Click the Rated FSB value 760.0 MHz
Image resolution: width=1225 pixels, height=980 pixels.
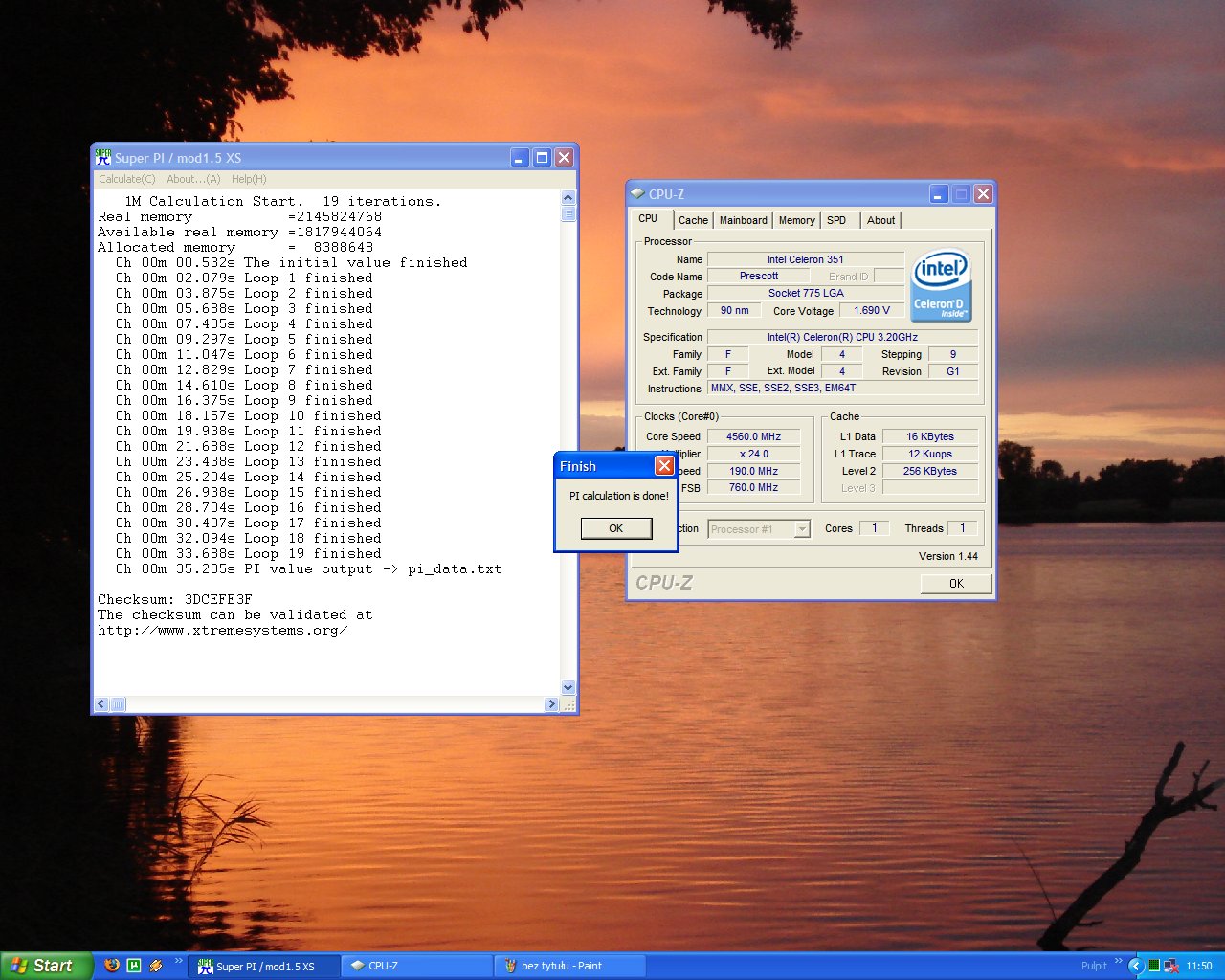pyautogui.click(x=753, y=488)
